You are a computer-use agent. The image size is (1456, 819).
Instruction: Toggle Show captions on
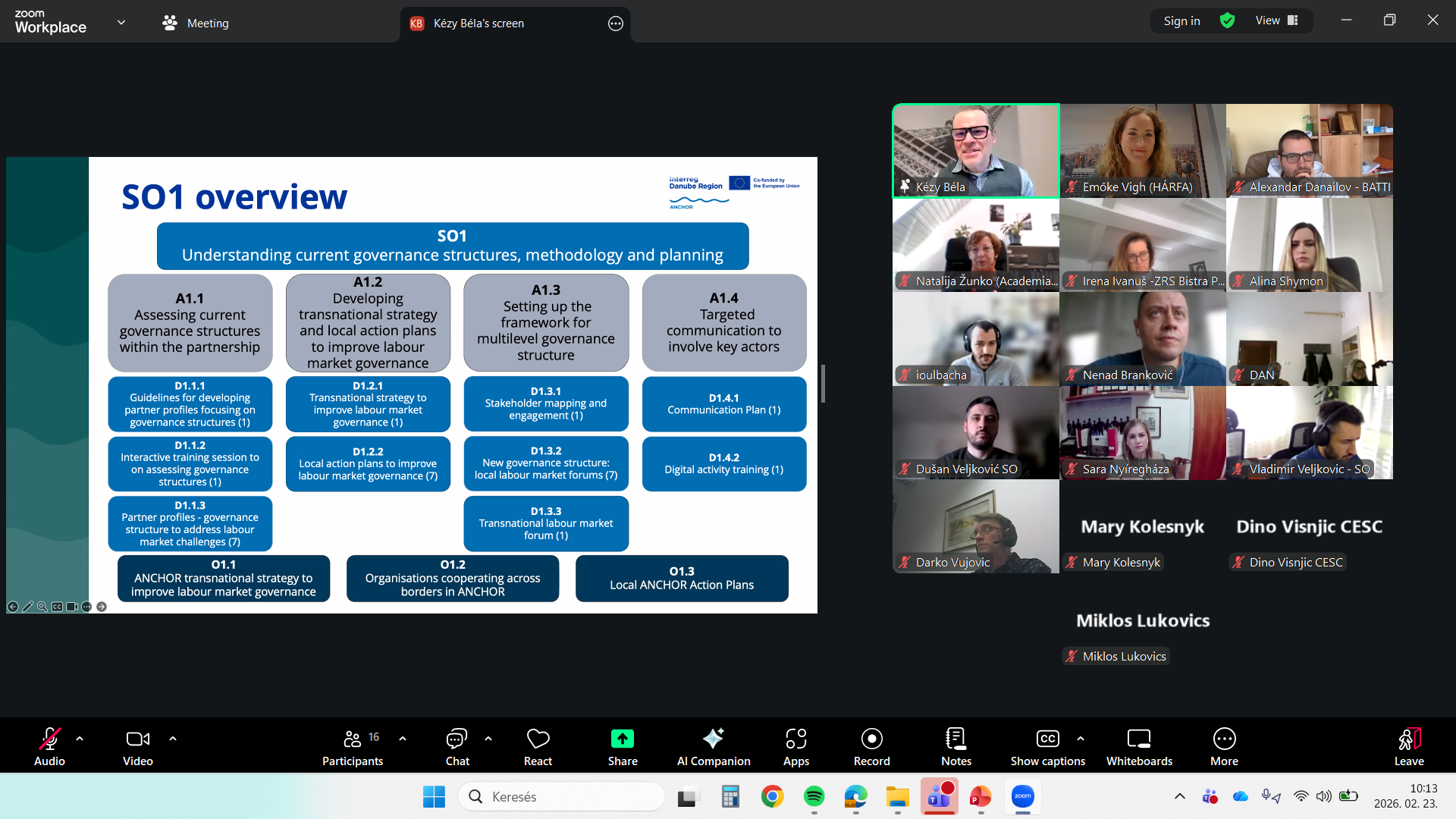(x=1047, y=746)
